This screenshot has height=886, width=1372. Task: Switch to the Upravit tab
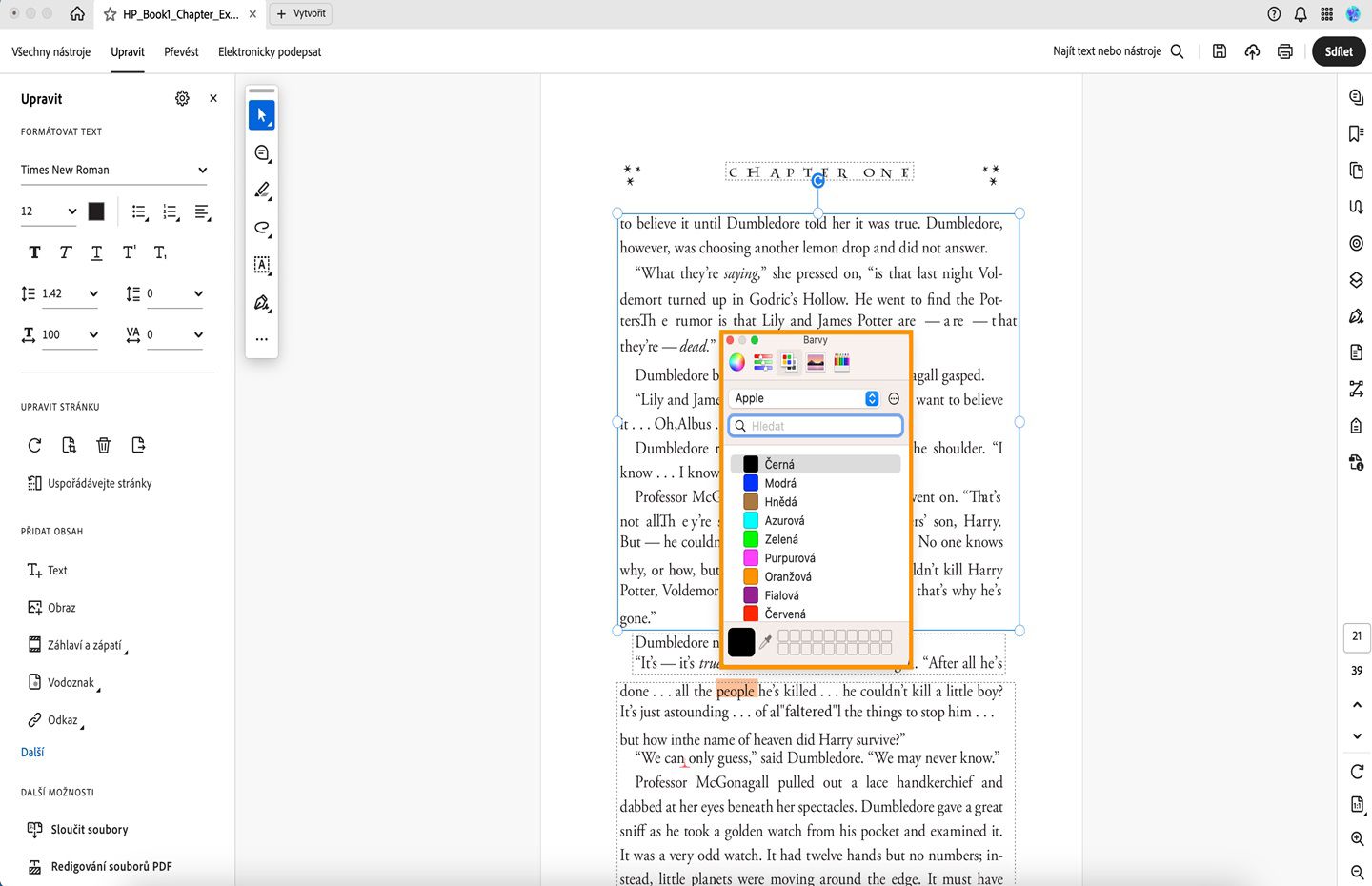coord(128,51)
